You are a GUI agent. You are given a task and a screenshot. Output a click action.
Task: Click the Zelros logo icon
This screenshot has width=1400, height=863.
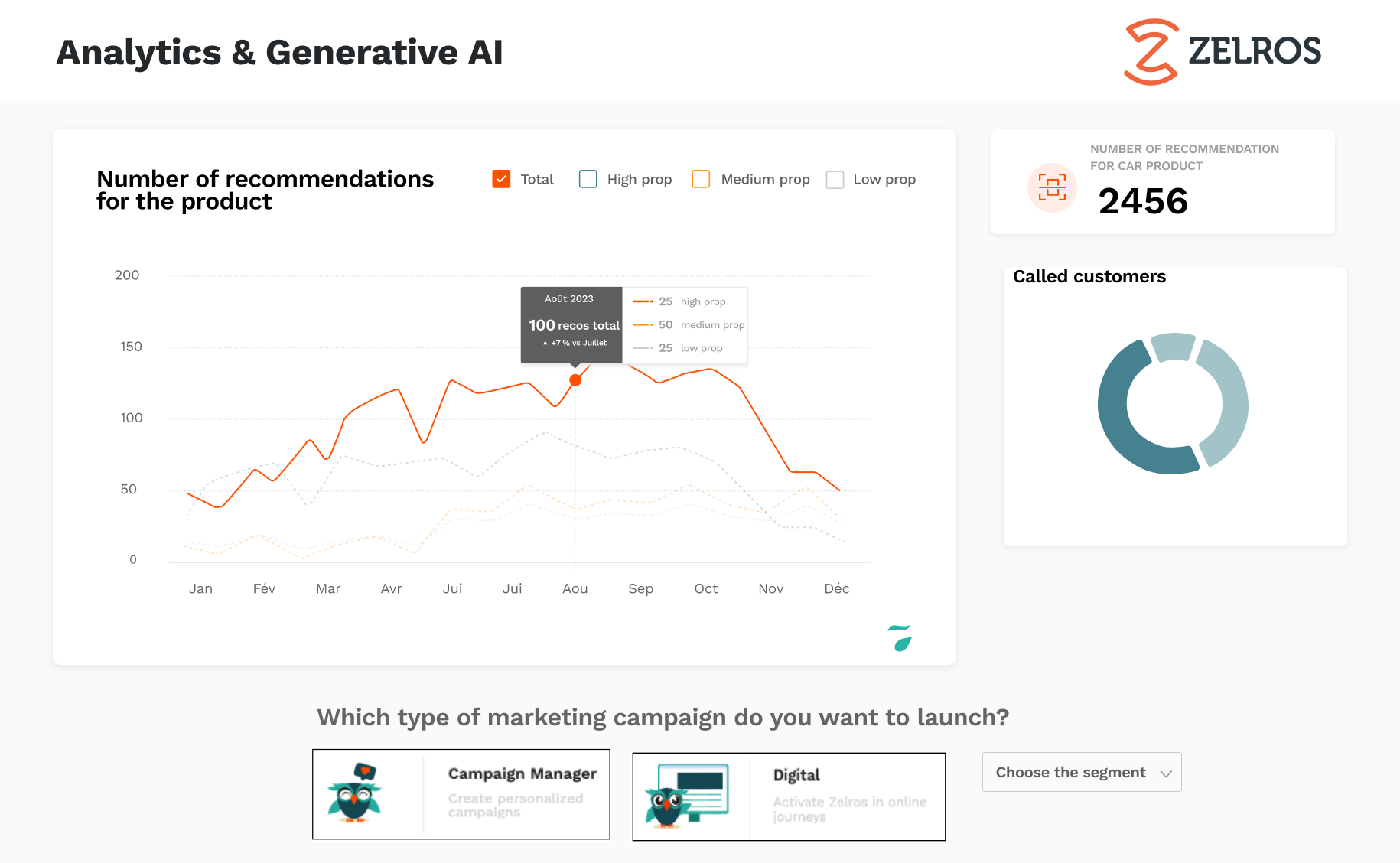(x=1151, y=52)
